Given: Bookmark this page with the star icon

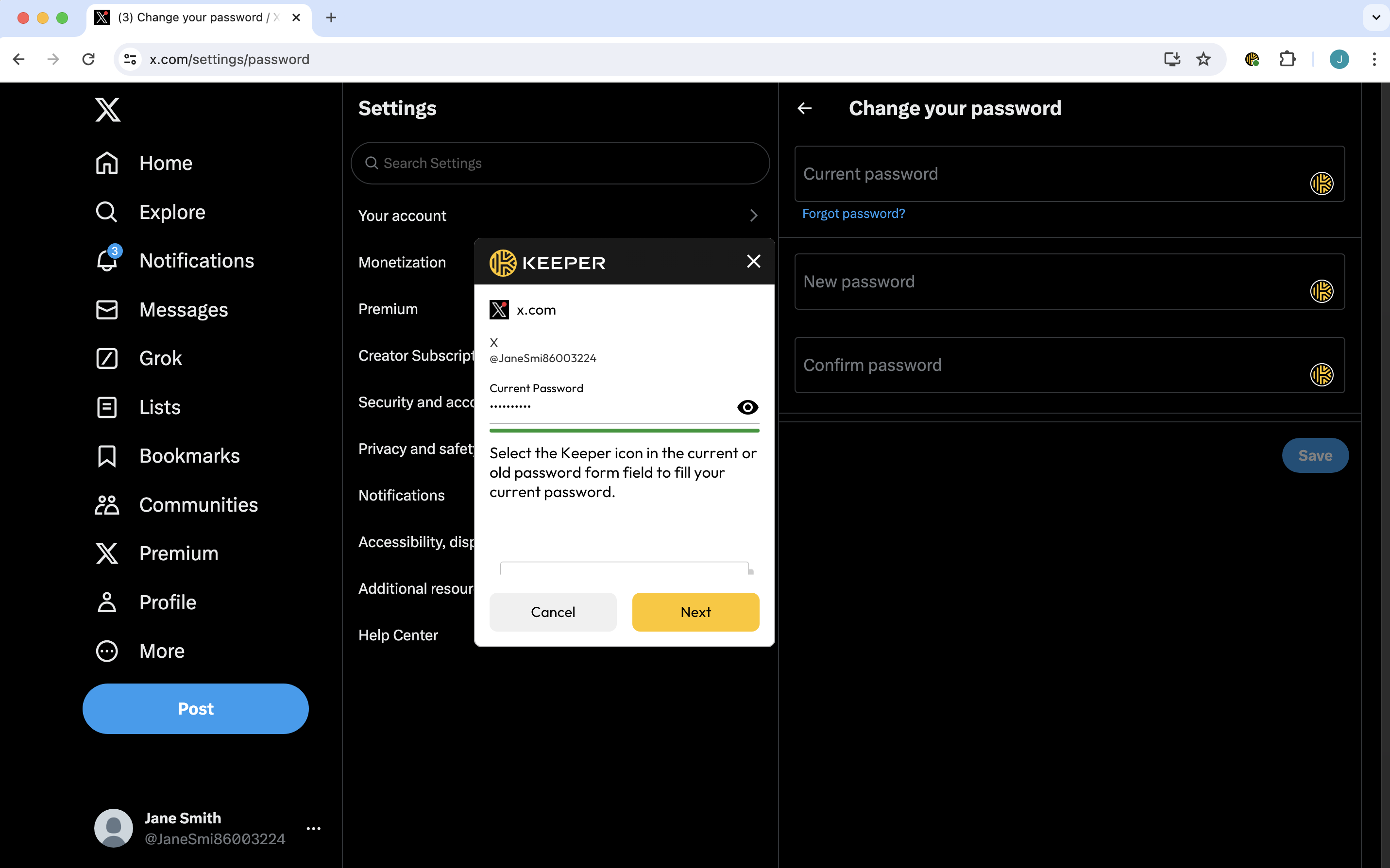Looking at the screenshot, I should [x=1203, y=59].
